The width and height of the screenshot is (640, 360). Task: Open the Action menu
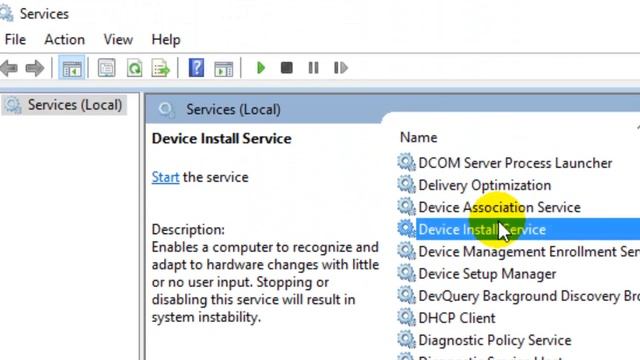click(x=64, y=40)
